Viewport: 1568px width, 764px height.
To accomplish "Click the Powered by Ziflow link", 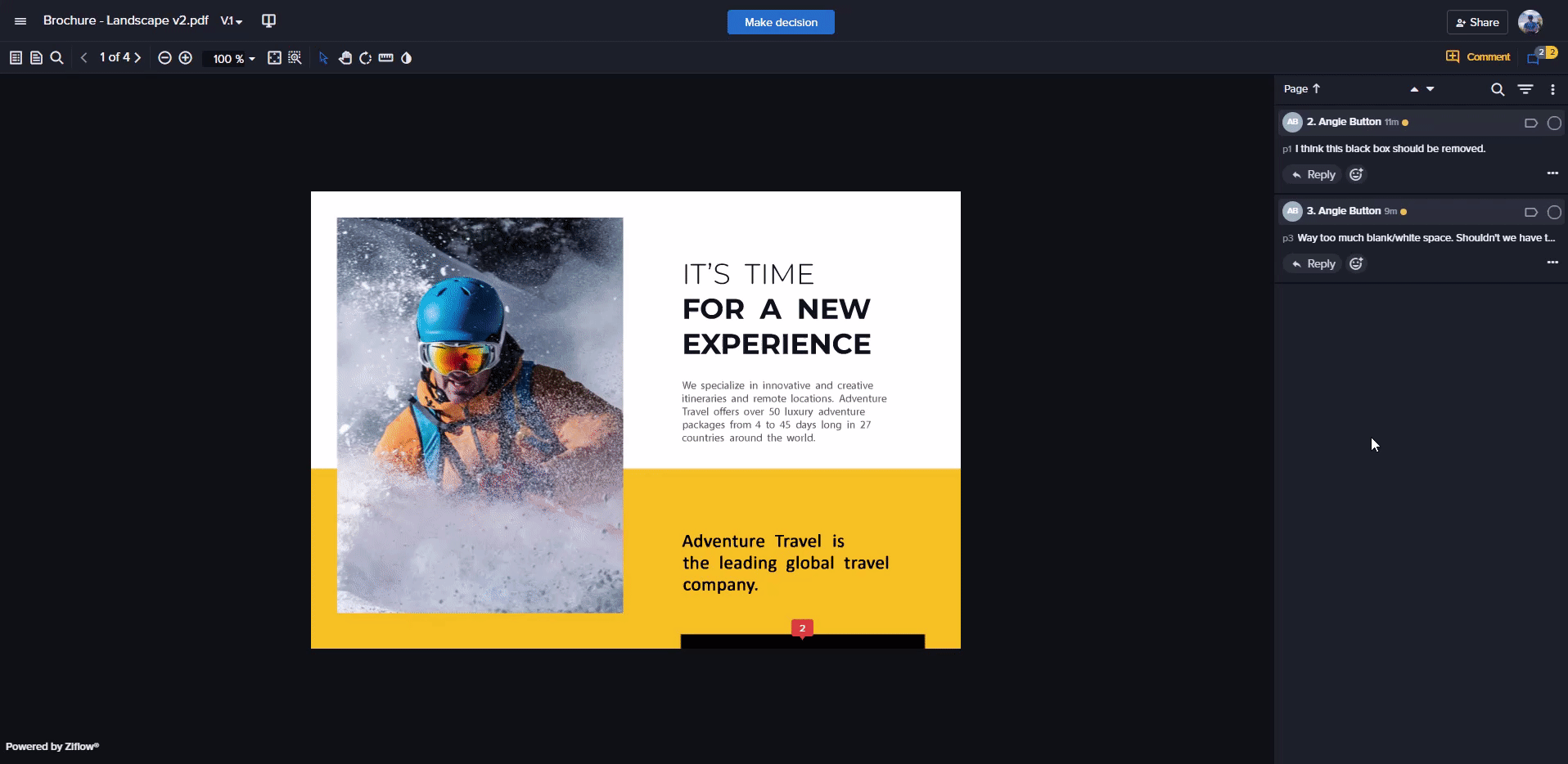I will coord(52,746).
